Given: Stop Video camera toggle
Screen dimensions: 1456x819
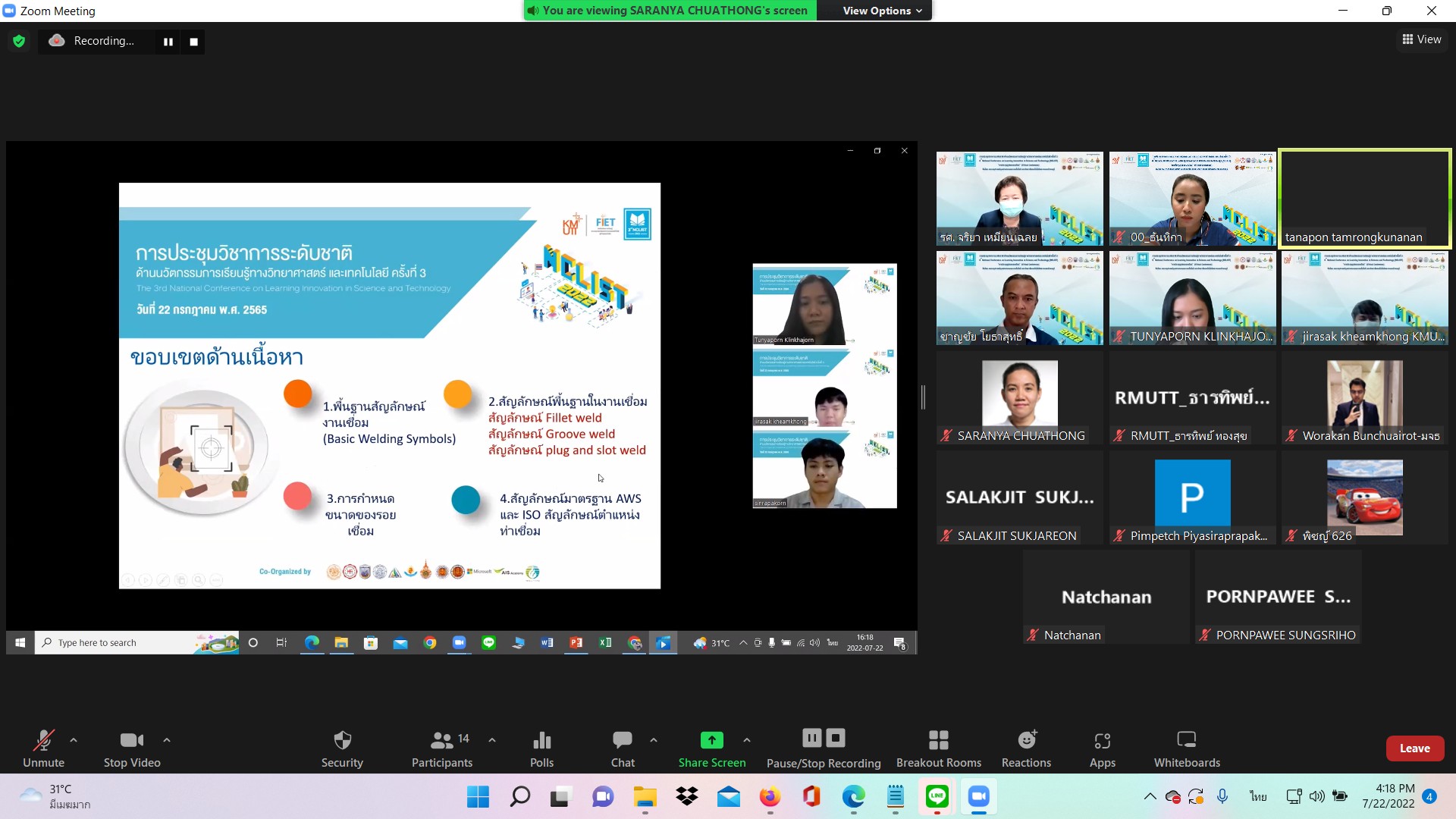Looking at the screenshot, I should click(x=131, y=740).
